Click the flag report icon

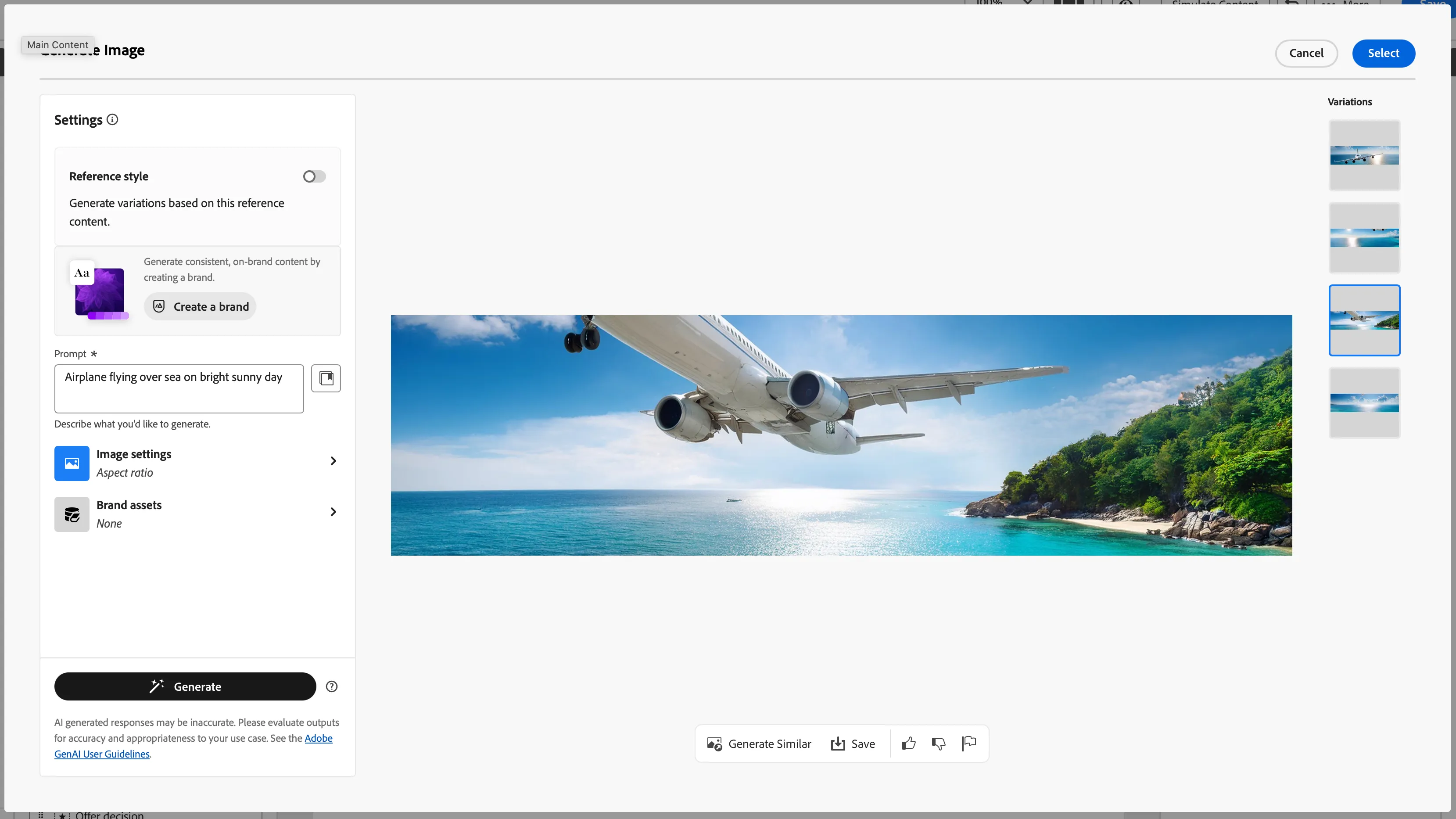coord(969,744)
